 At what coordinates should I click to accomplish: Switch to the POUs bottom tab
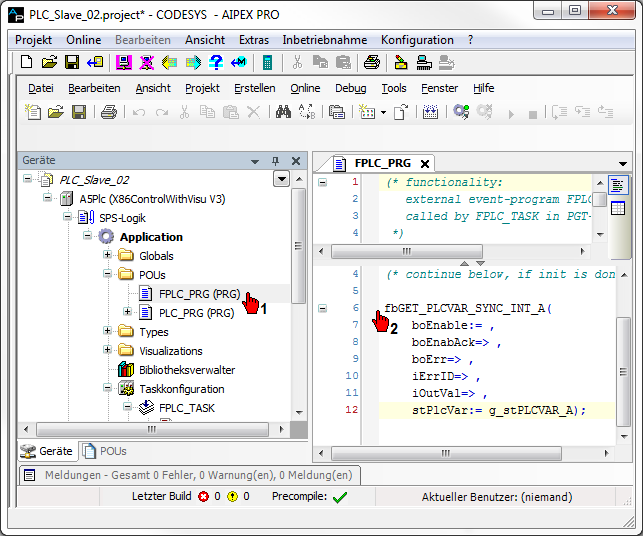(105, 451)
